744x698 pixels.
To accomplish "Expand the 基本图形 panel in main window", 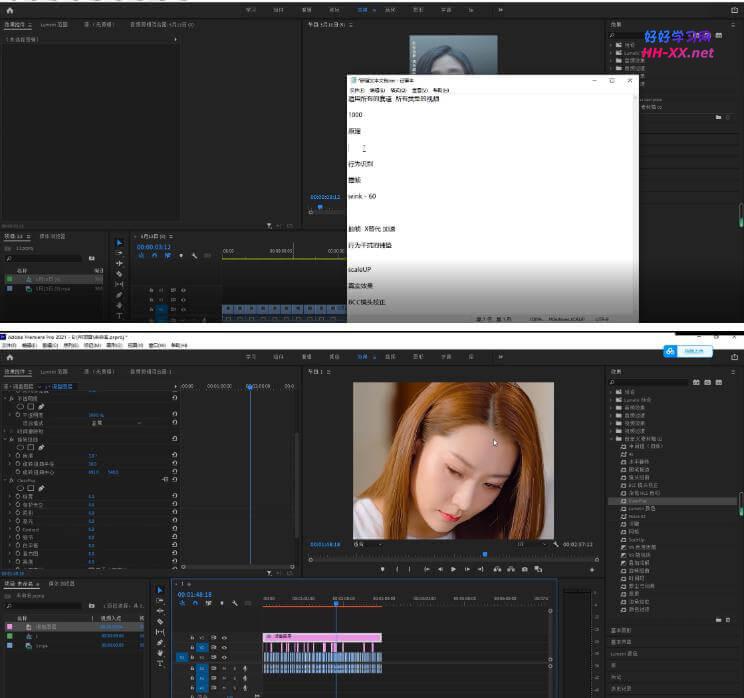I will click(x=621, y=630).
